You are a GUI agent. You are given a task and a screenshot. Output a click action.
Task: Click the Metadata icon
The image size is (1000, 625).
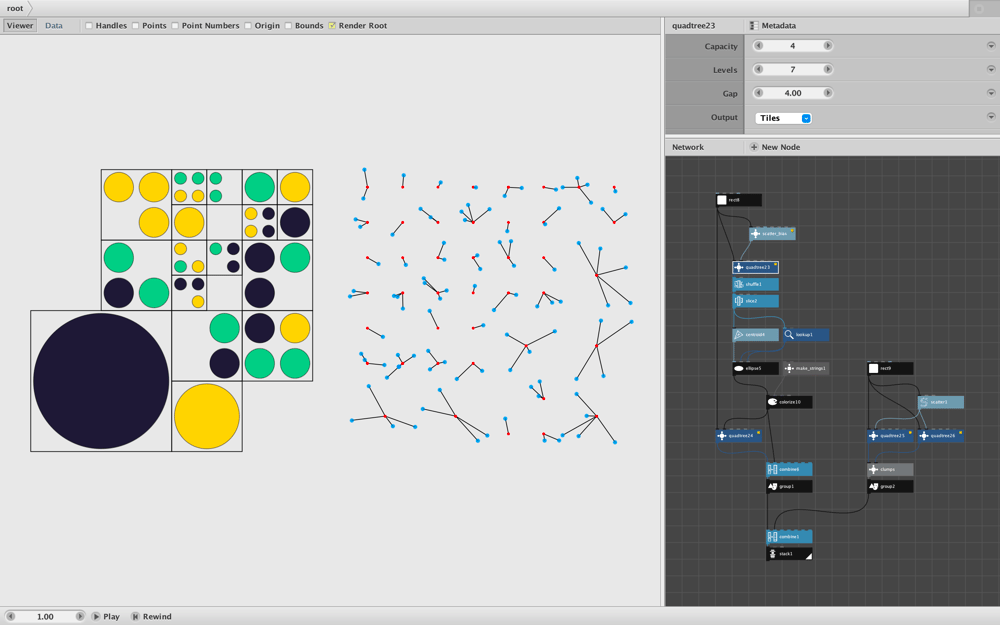point(754,26)
